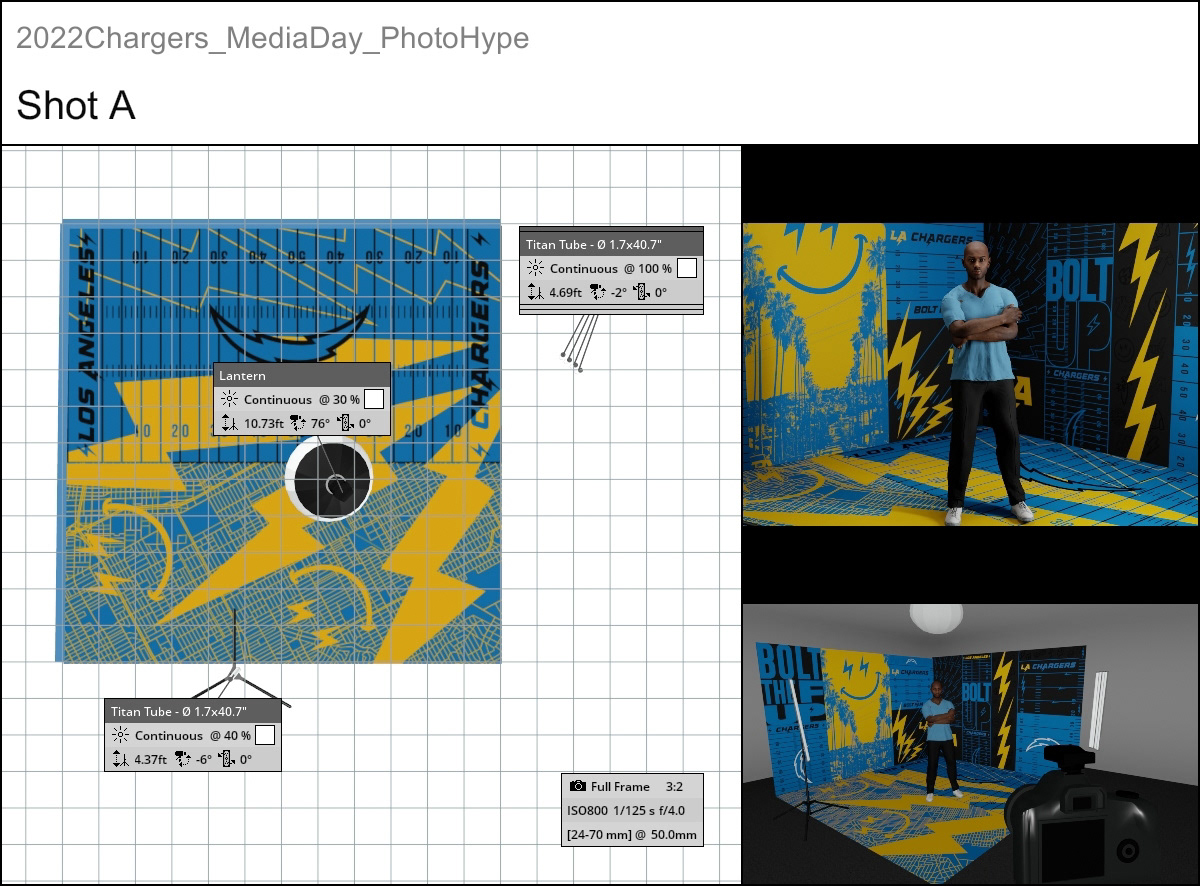Click Continuous @ 100 % text

point(611,268)
